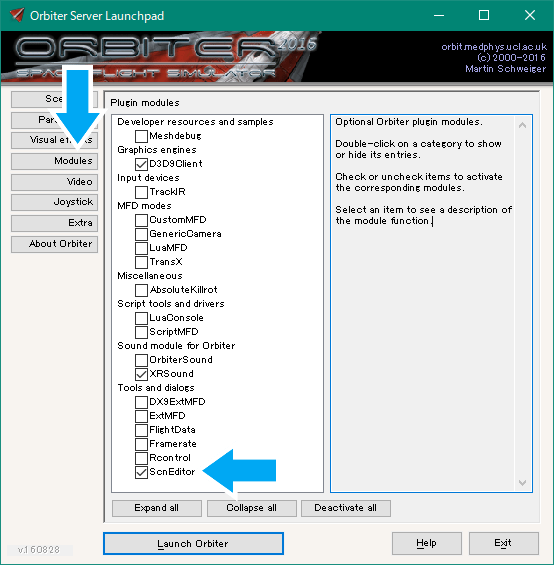Click the description pane scroll up arrow

(x=522, y=125)
